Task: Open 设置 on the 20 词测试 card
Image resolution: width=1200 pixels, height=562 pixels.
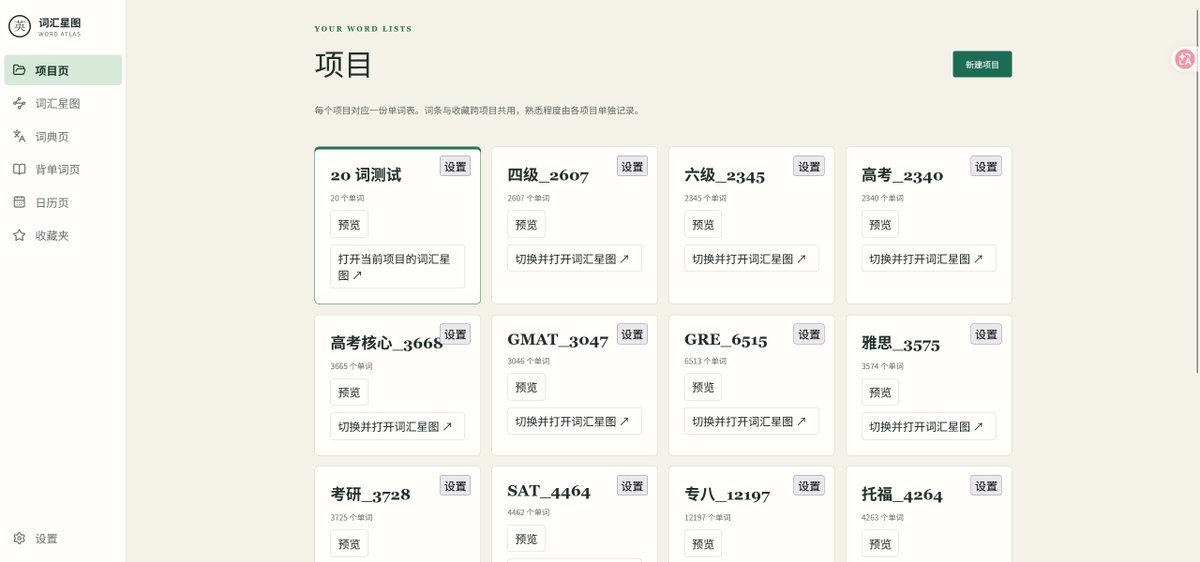Action: click(455, 166)
